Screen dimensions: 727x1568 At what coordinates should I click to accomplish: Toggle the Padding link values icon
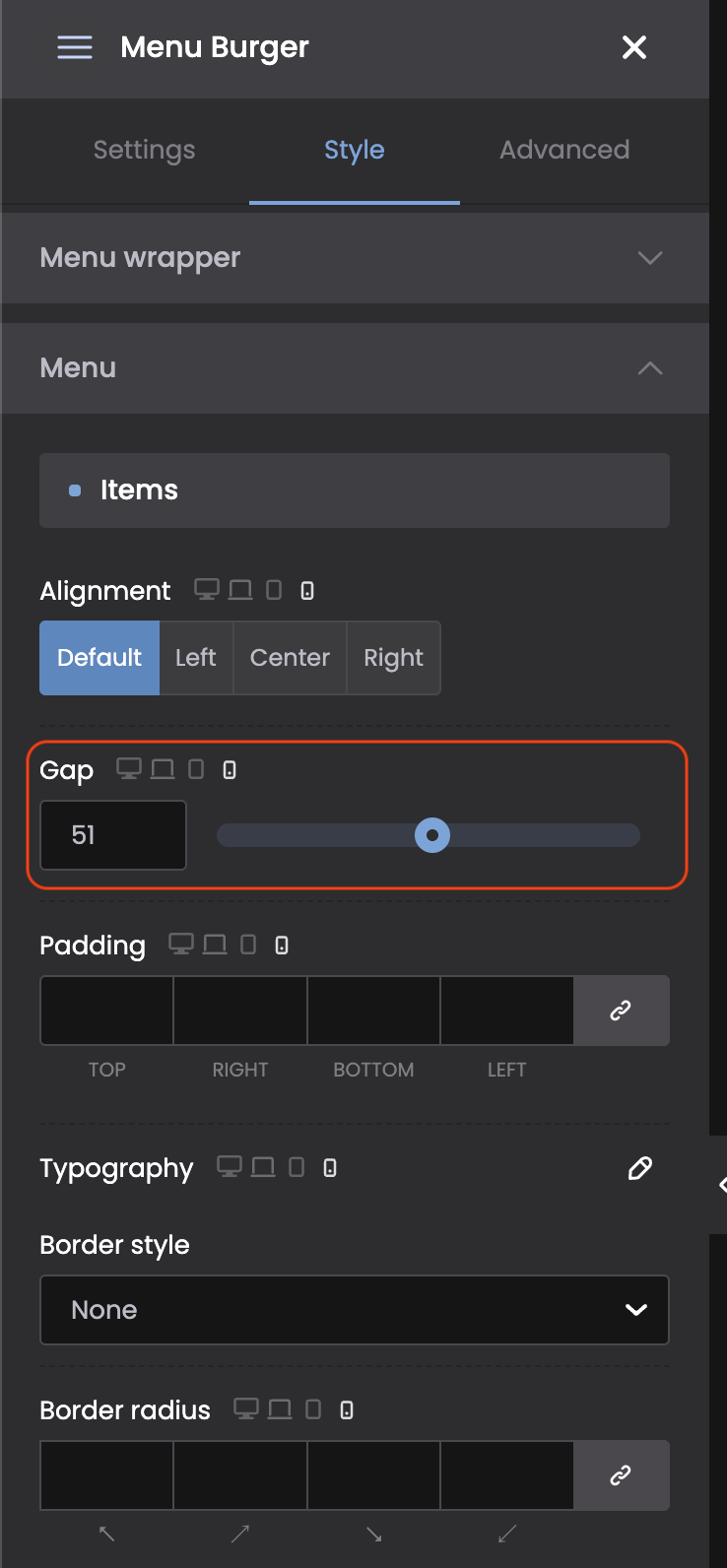621,1011
